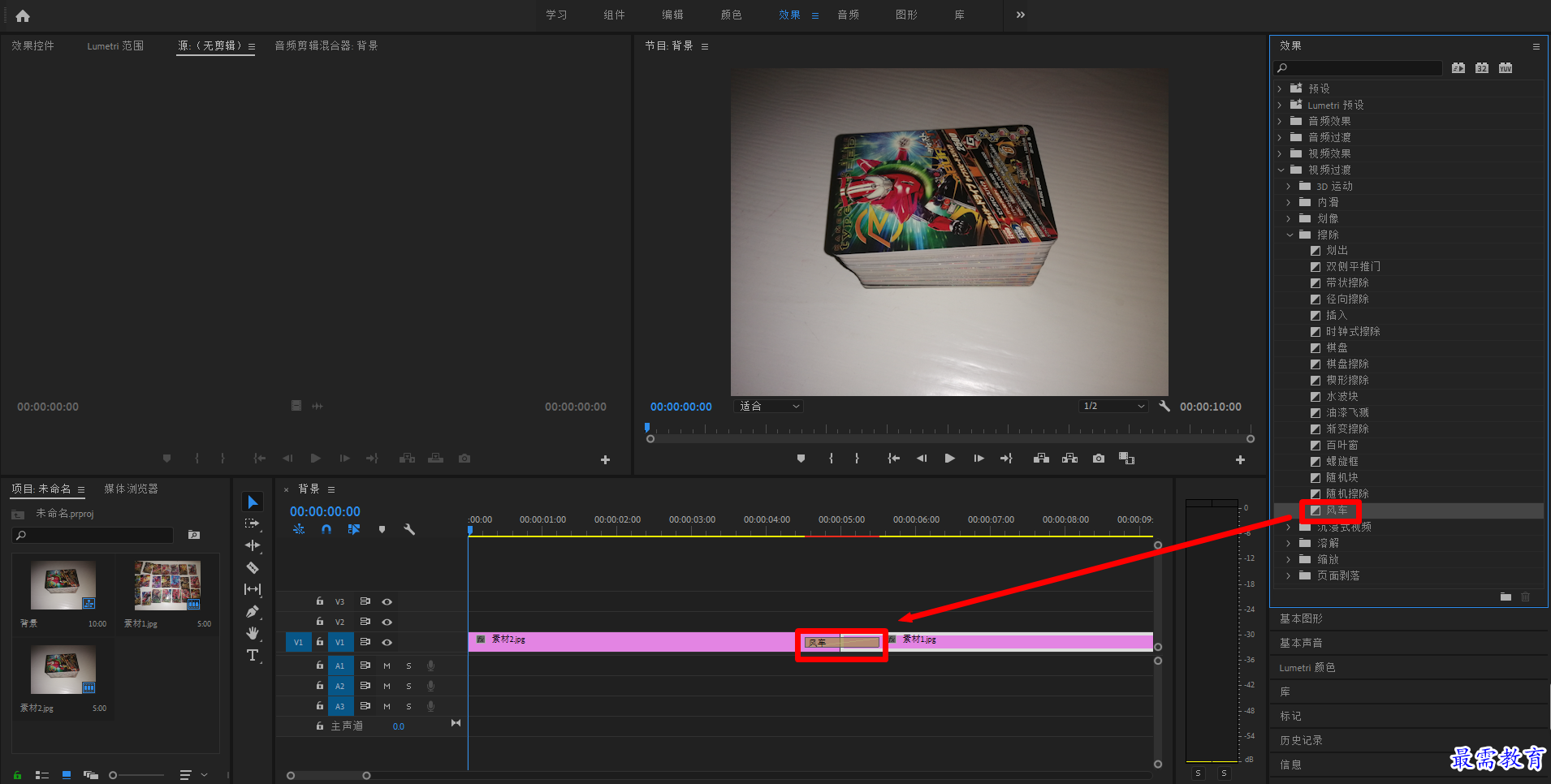The height and width of the screenshot is (784, 1551).
Task: Switch project panel to list view
Action: (42, 775)
